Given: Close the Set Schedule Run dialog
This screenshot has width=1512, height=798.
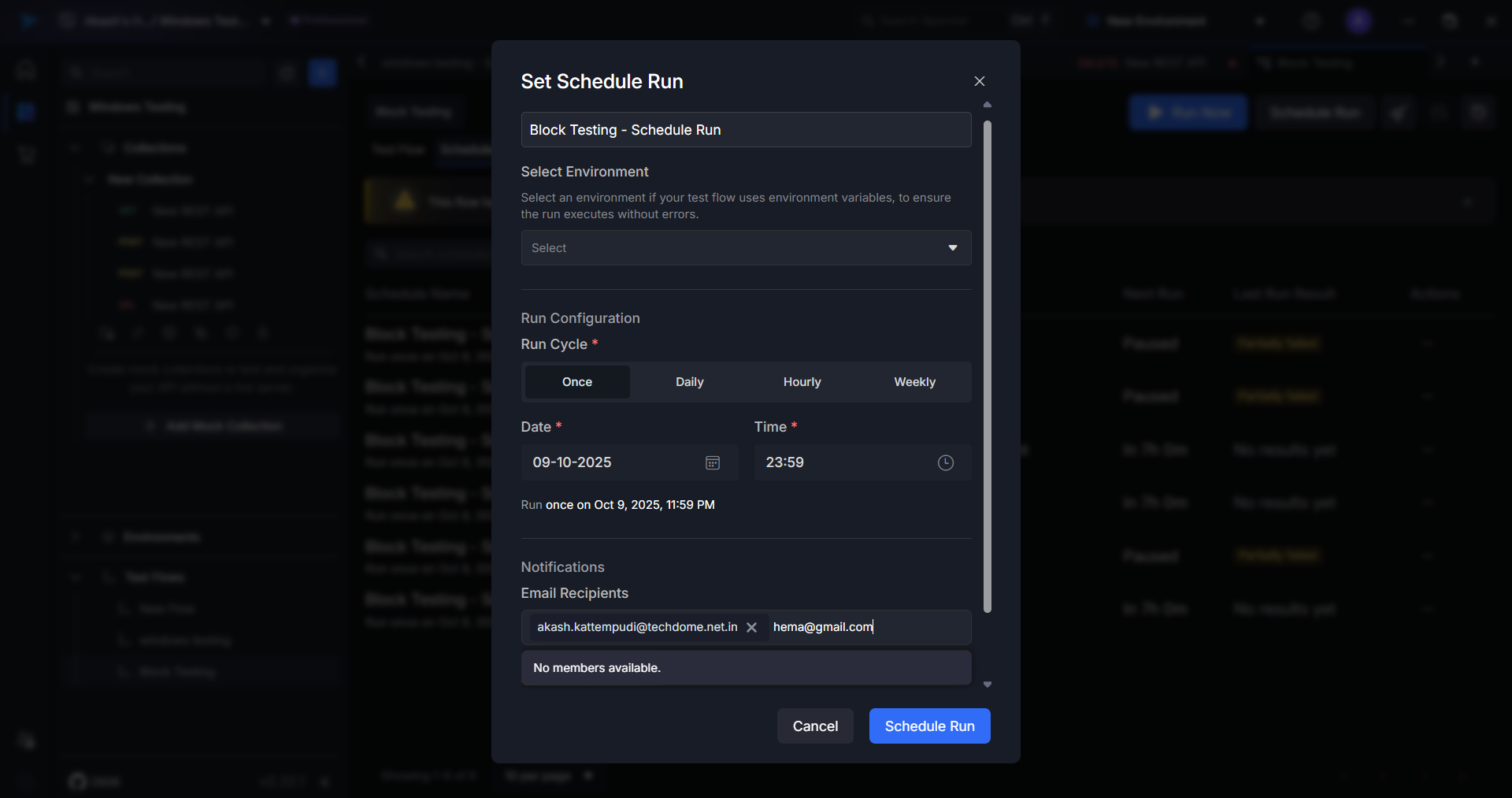Looking at the screenshot, I should (979, 81).
